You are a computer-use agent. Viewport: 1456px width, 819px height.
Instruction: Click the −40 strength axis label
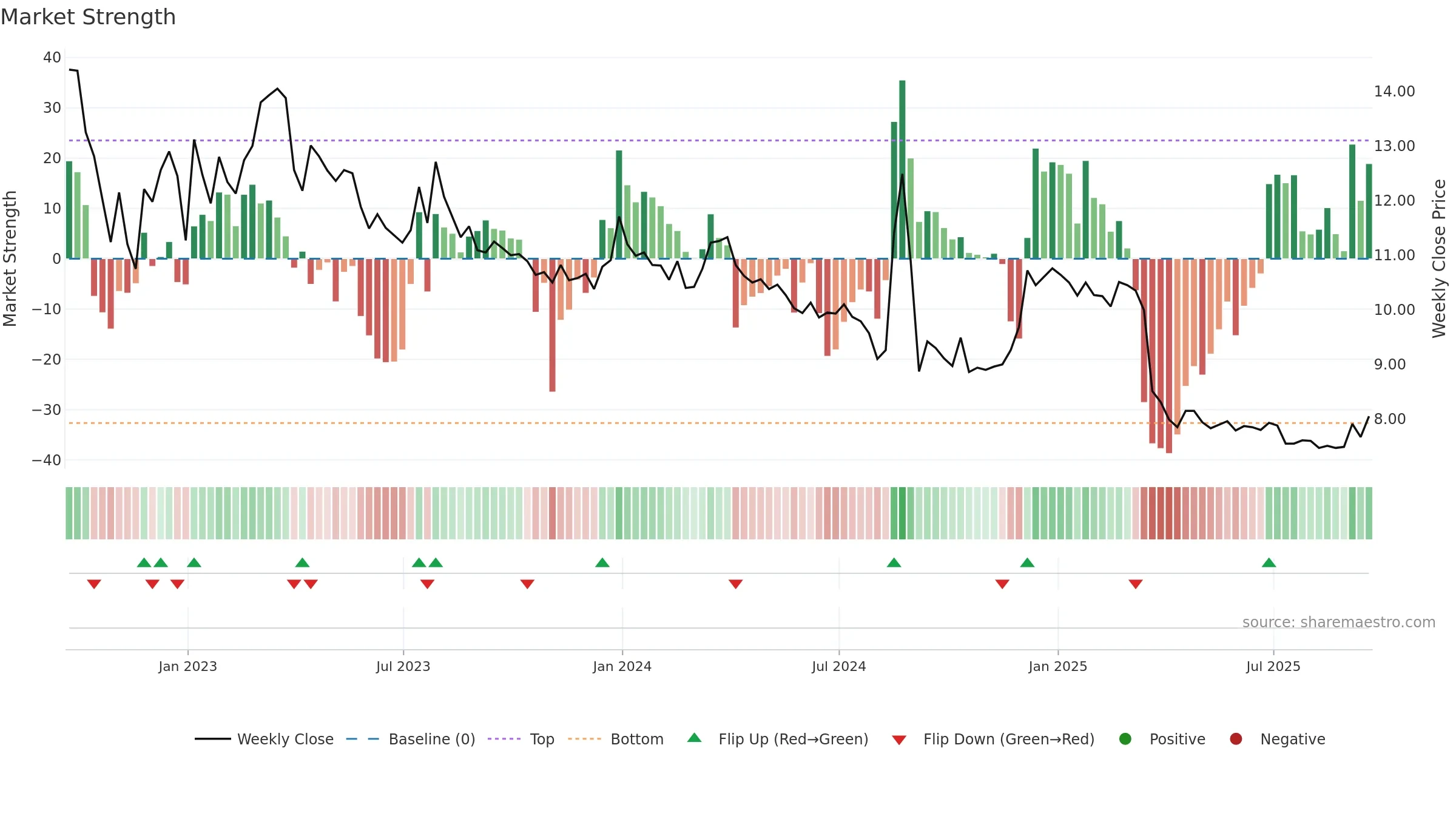47,460
